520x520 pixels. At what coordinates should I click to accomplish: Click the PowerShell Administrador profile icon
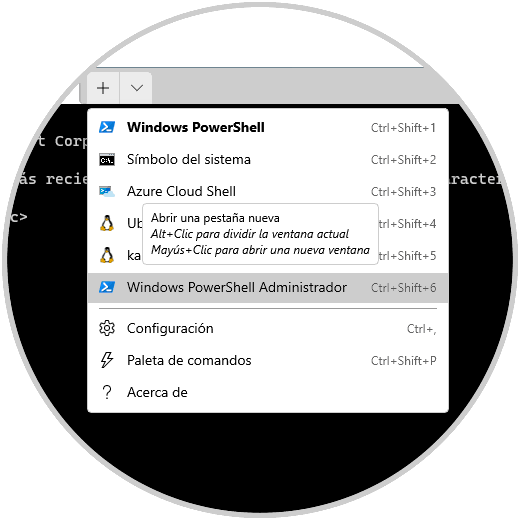[x=107, y=287]
